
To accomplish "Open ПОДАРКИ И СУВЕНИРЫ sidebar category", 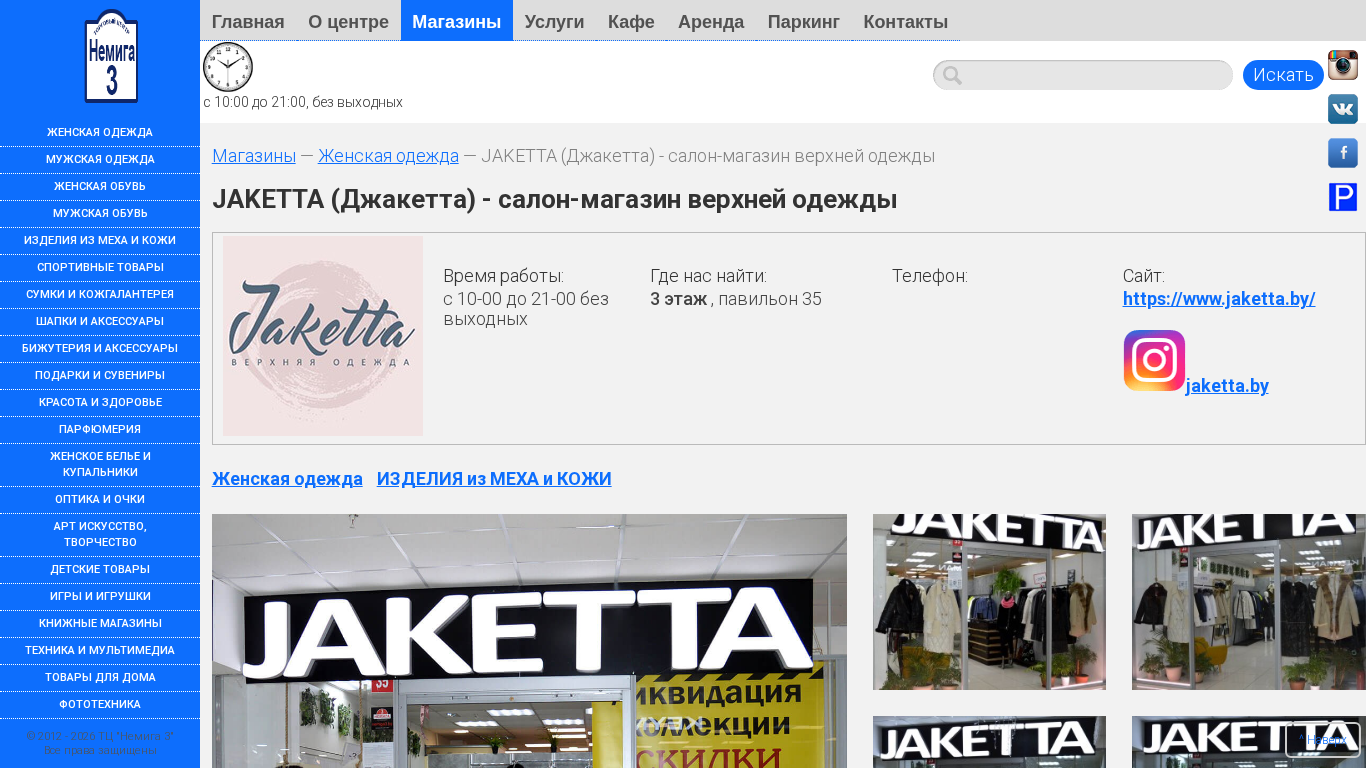I will [100, 375].
